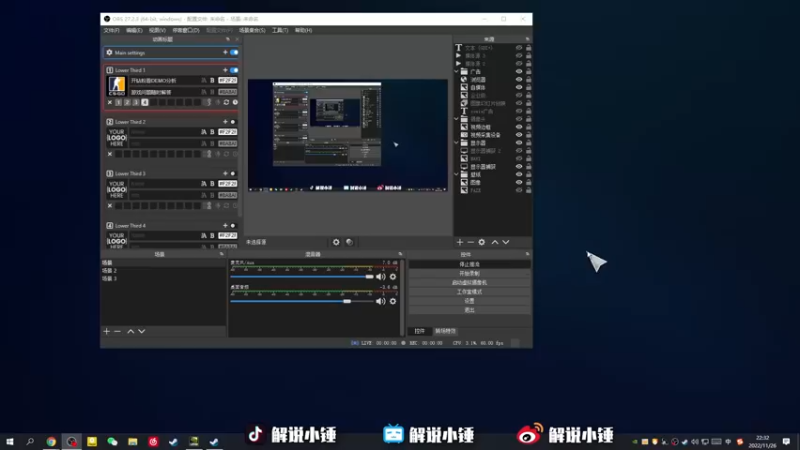Select slot 2 of Lower Third 1

click(127, 103)
